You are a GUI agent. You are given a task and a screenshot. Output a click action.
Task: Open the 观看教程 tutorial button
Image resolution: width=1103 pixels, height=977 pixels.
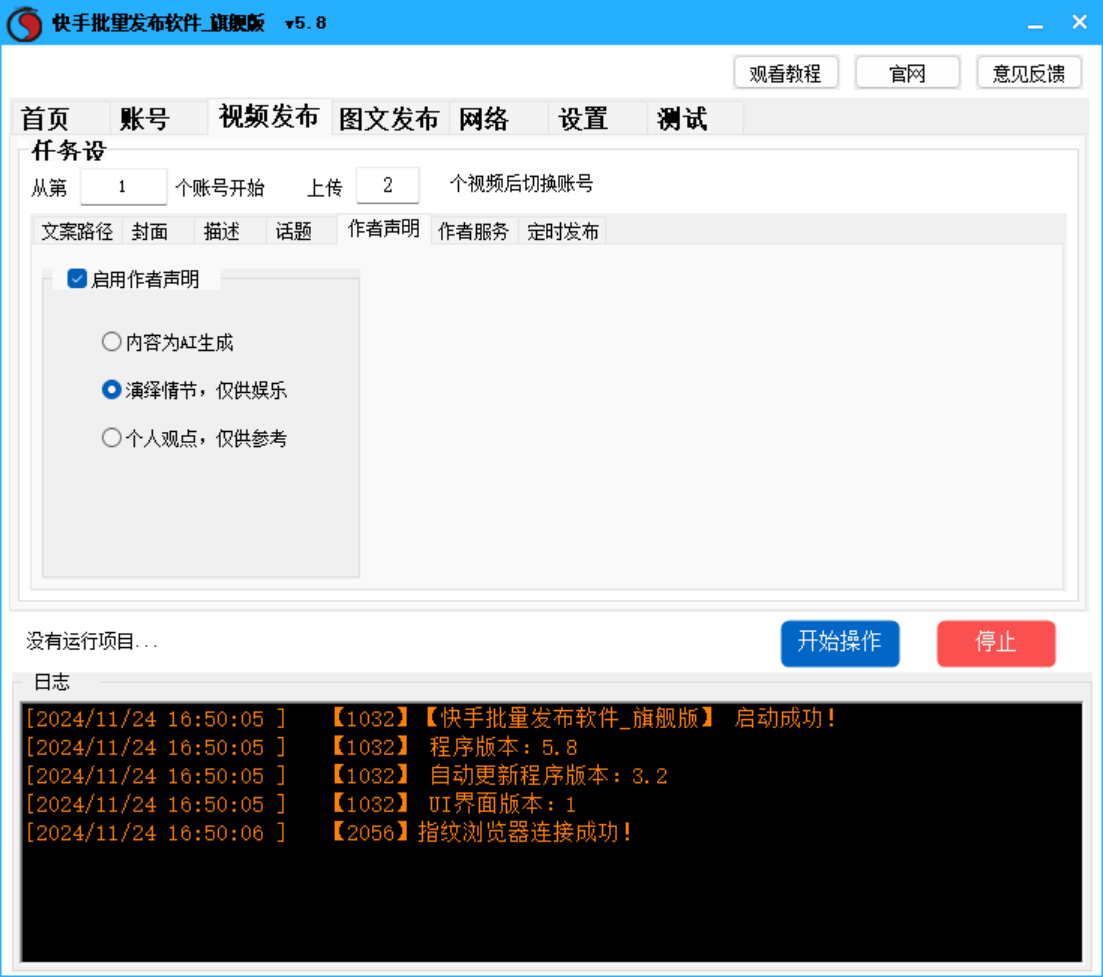(786, 73)
